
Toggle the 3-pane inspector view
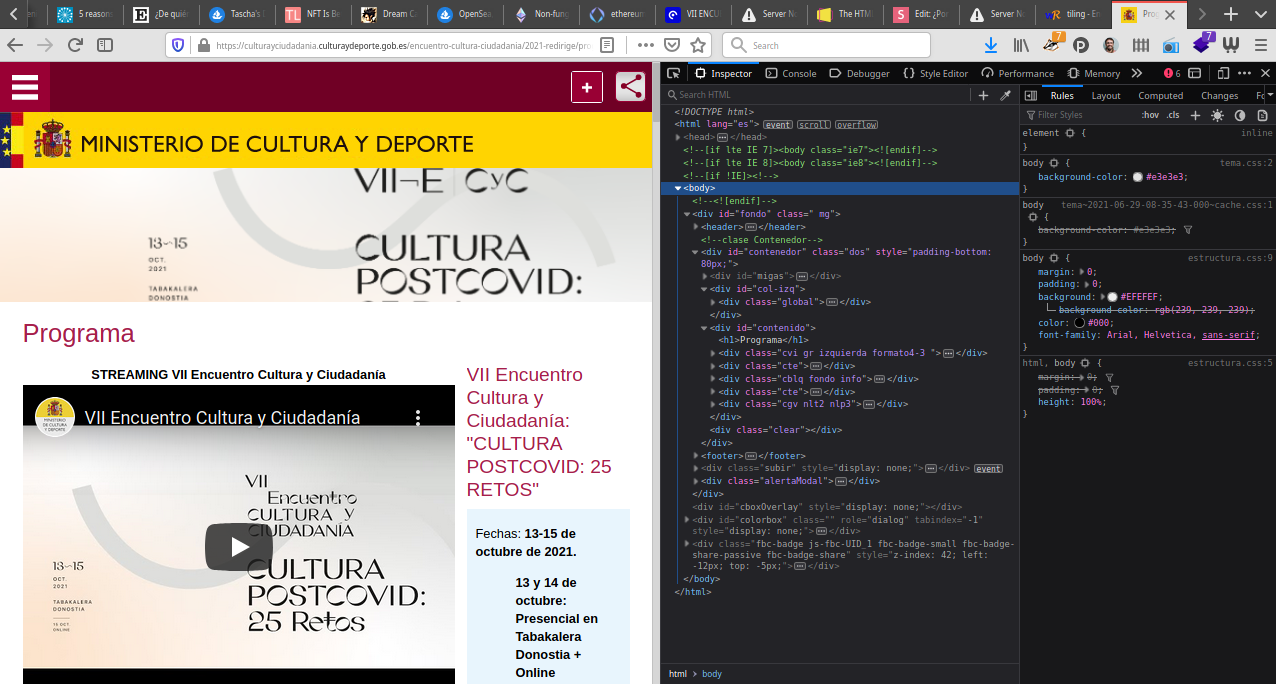(x=1031, y=96)
